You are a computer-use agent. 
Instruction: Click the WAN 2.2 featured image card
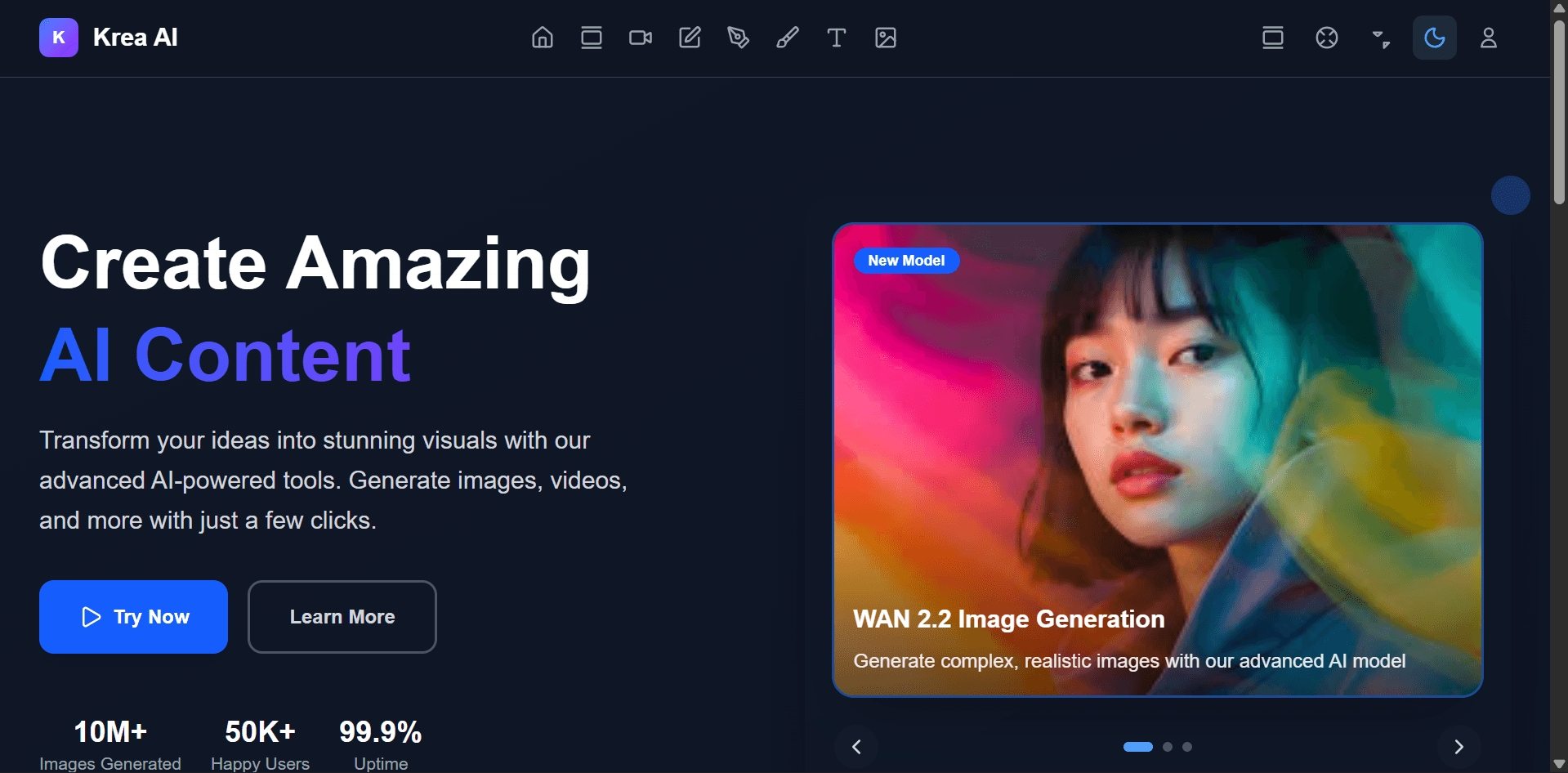click(x=1158, y=459)
